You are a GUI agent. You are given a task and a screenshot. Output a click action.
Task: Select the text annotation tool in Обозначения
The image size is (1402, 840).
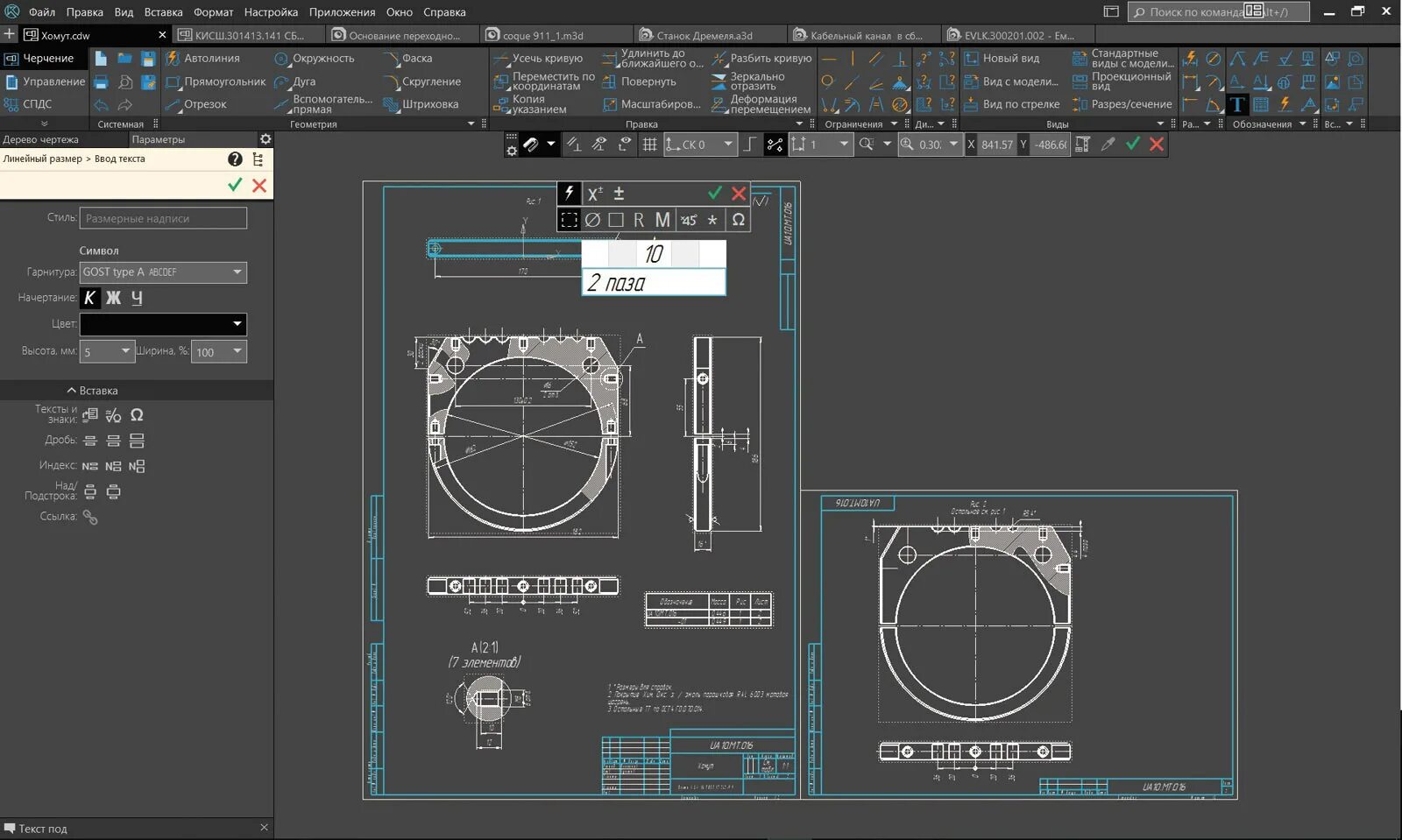[x=1236, y=104]
